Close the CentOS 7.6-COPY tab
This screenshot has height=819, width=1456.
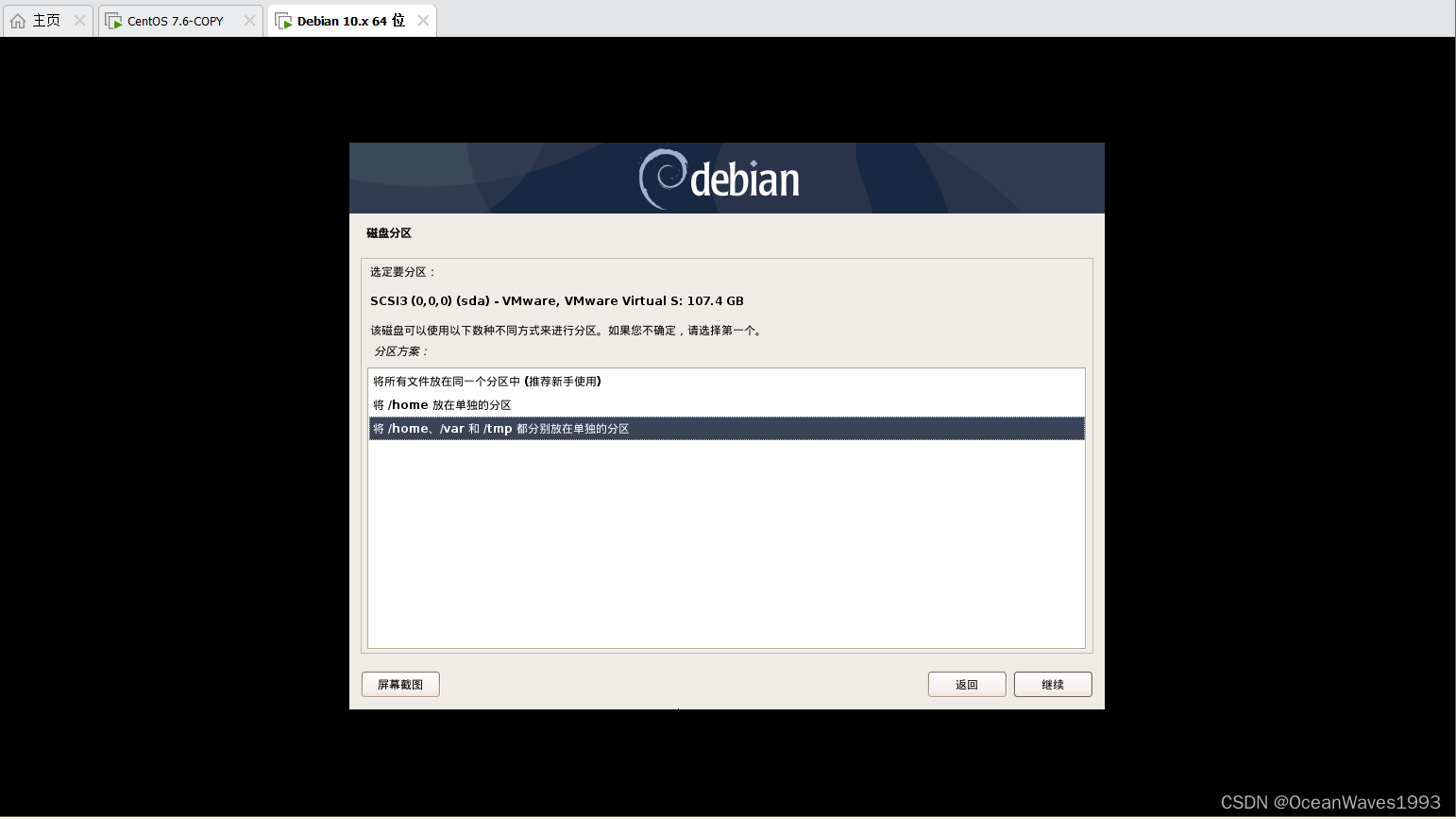(249, 20)
